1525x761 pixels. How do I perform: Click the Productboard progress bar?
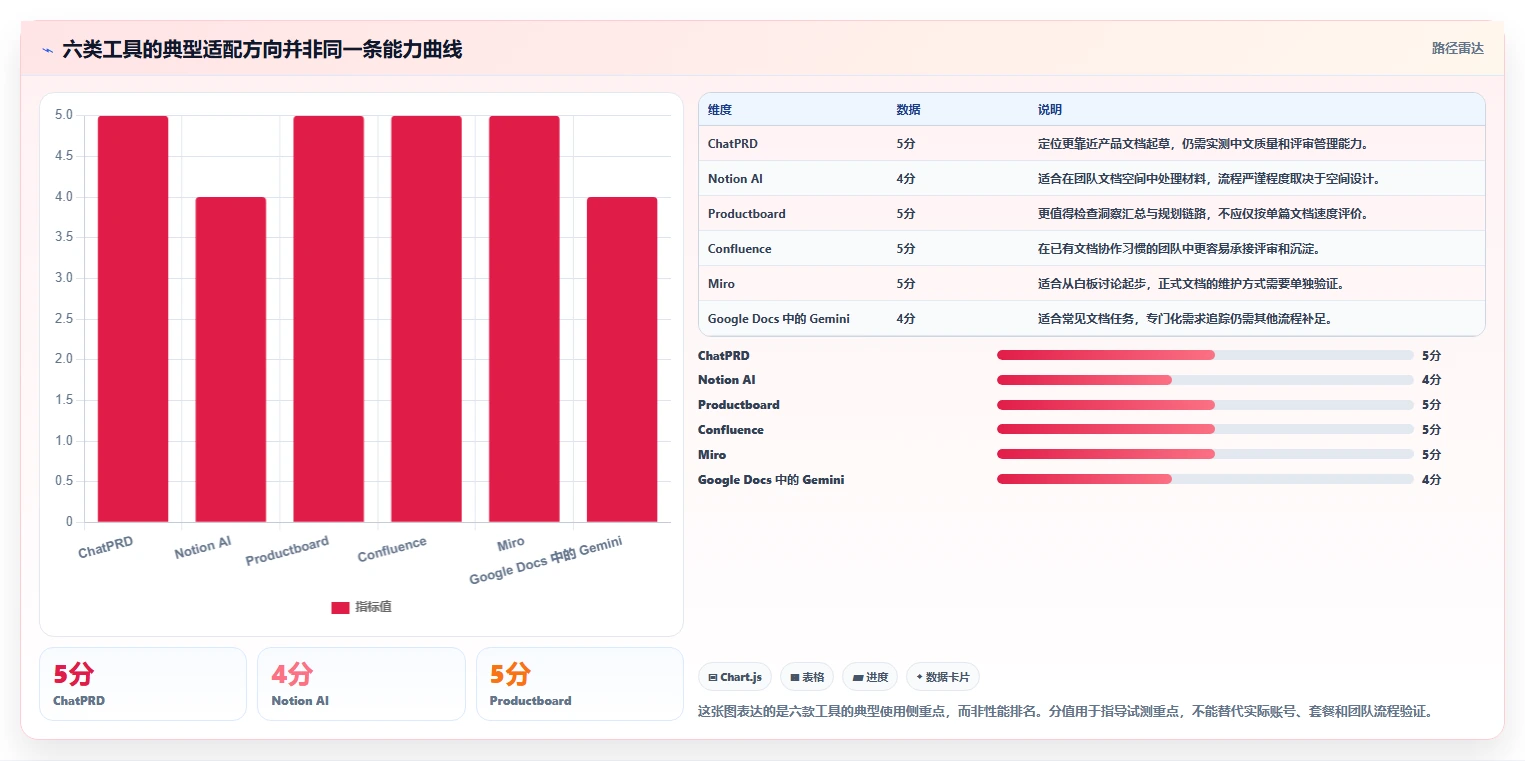click(1205, 405)
